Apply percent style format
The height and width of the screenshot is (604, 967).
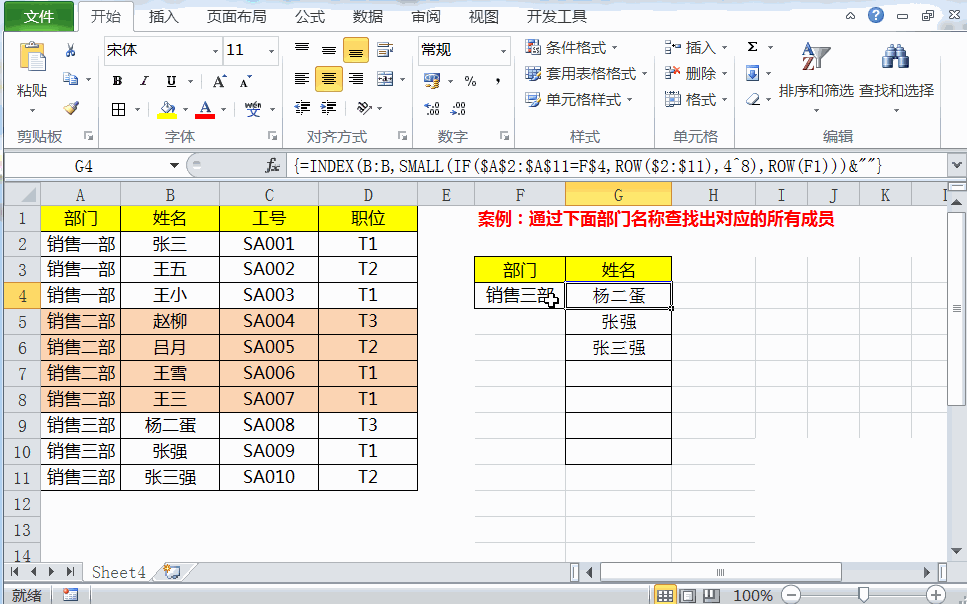click(x=471, y=81)
